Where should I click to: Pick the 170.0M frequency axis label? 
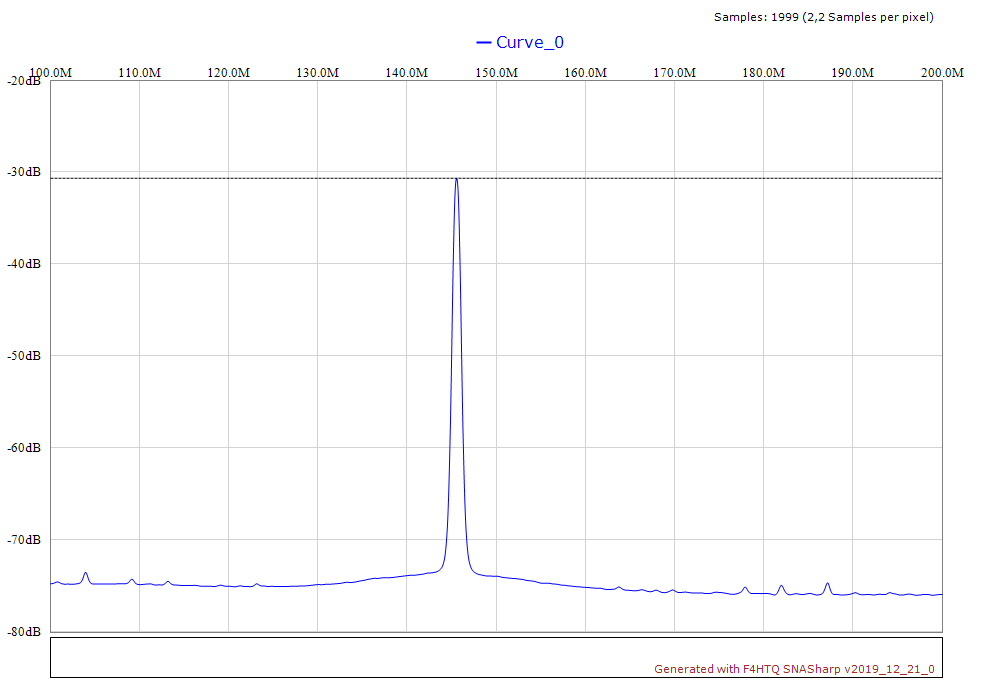pyautogui.click(x=674, y=73)
